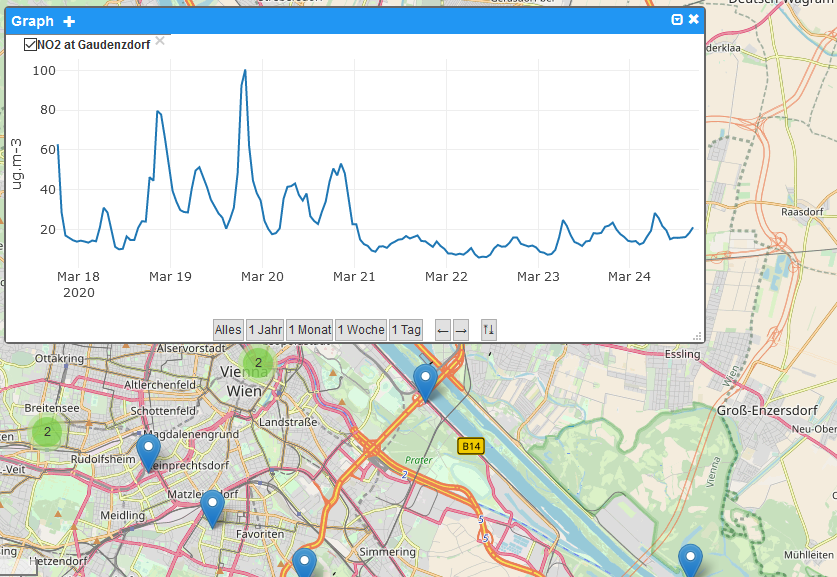The height and width of the screenshot is (577, 837).
Task: Select station marker near Reinprechtsdorf
Action: (148, 453)
